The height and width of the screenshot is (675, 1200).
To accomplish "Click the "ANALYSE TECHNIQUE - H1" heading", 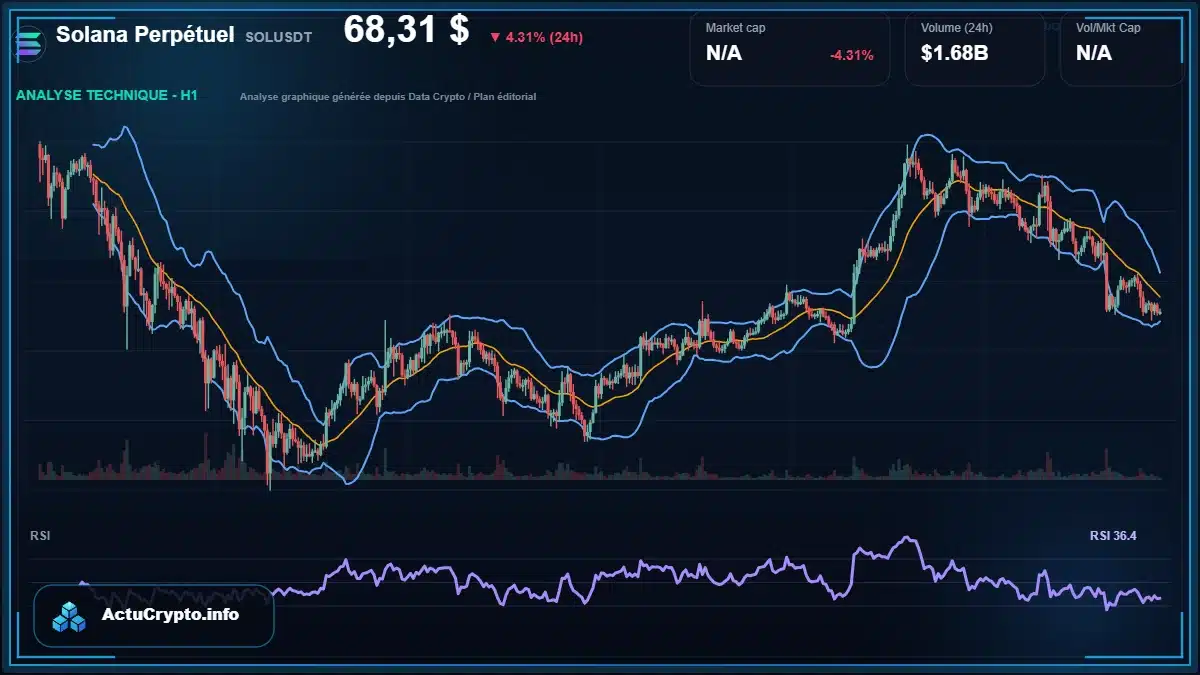I will (x=106, y=96).
